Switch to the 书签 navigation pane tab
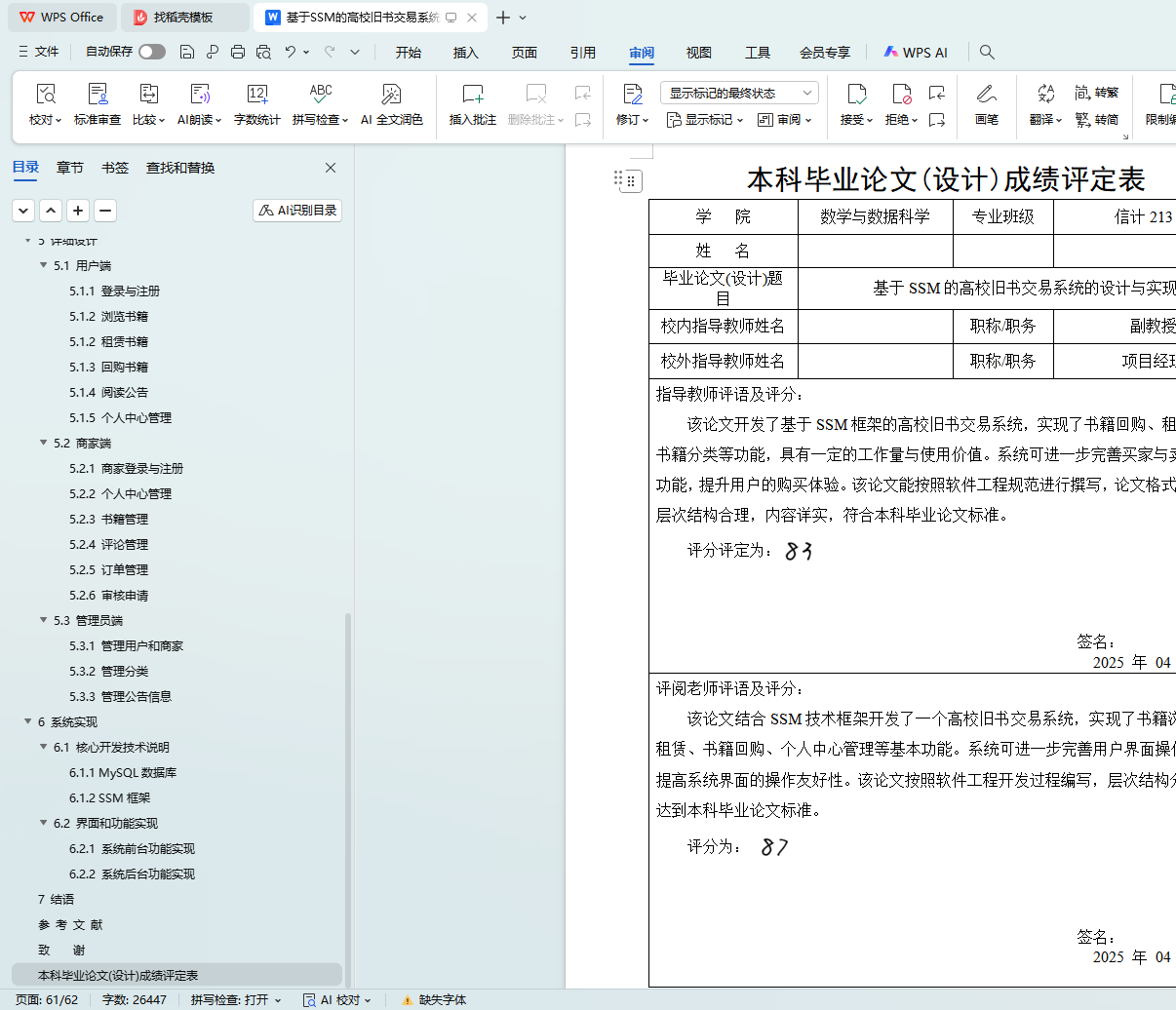 click(x=115, y=168)
